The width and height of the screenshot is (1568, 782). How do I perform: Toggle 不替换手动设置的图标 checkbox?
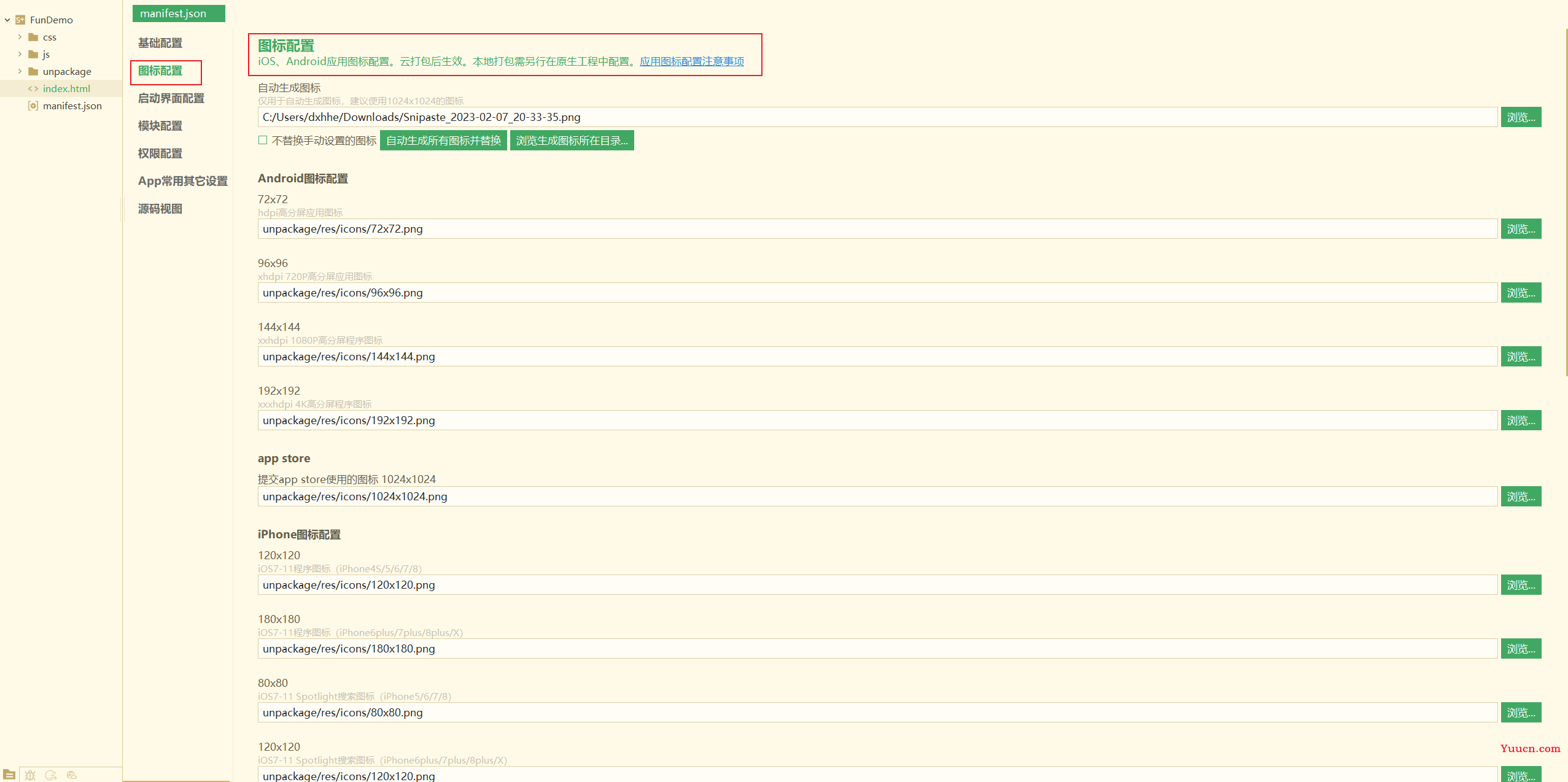263,141
